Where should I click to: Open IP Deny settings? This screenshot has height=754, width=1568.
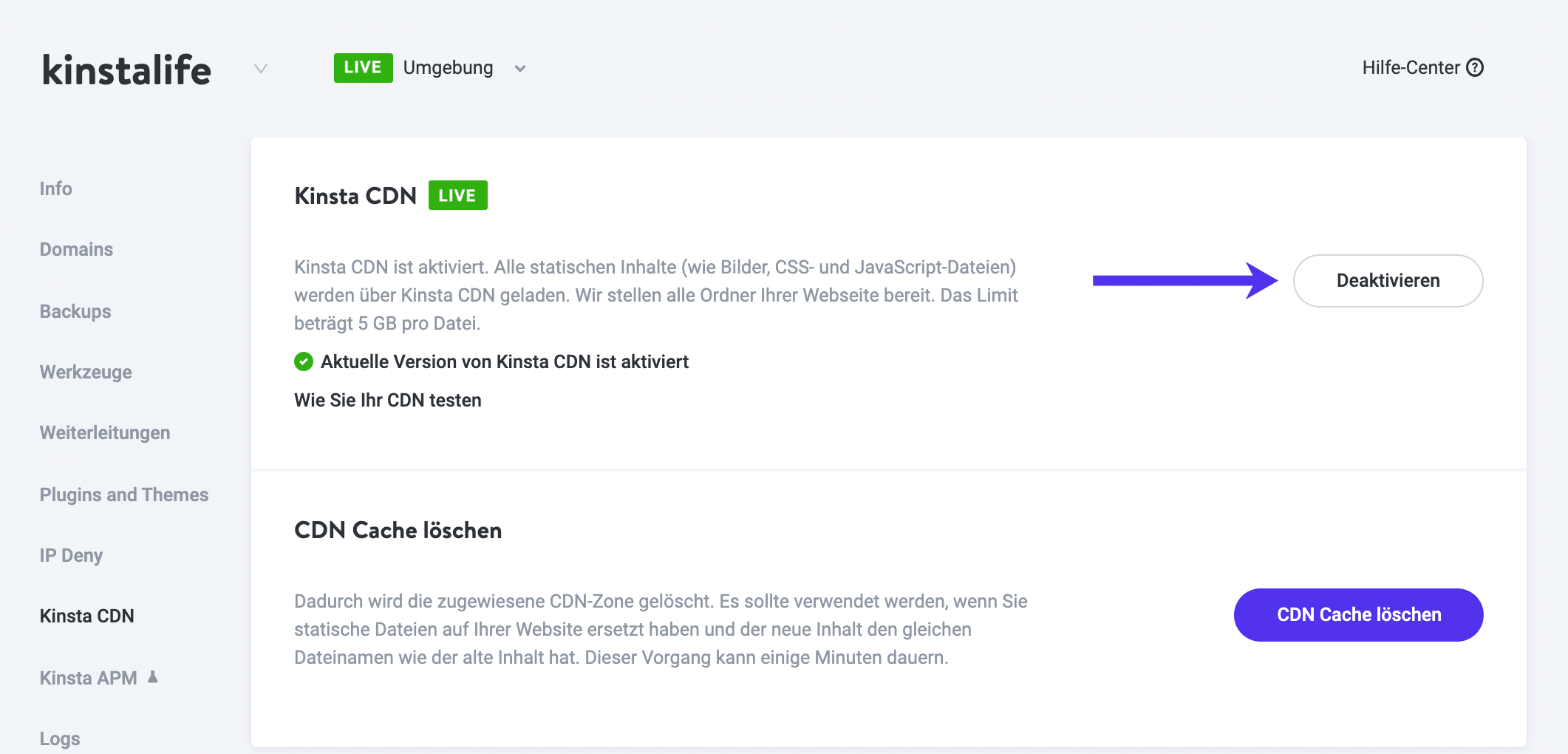coord(71,554)
